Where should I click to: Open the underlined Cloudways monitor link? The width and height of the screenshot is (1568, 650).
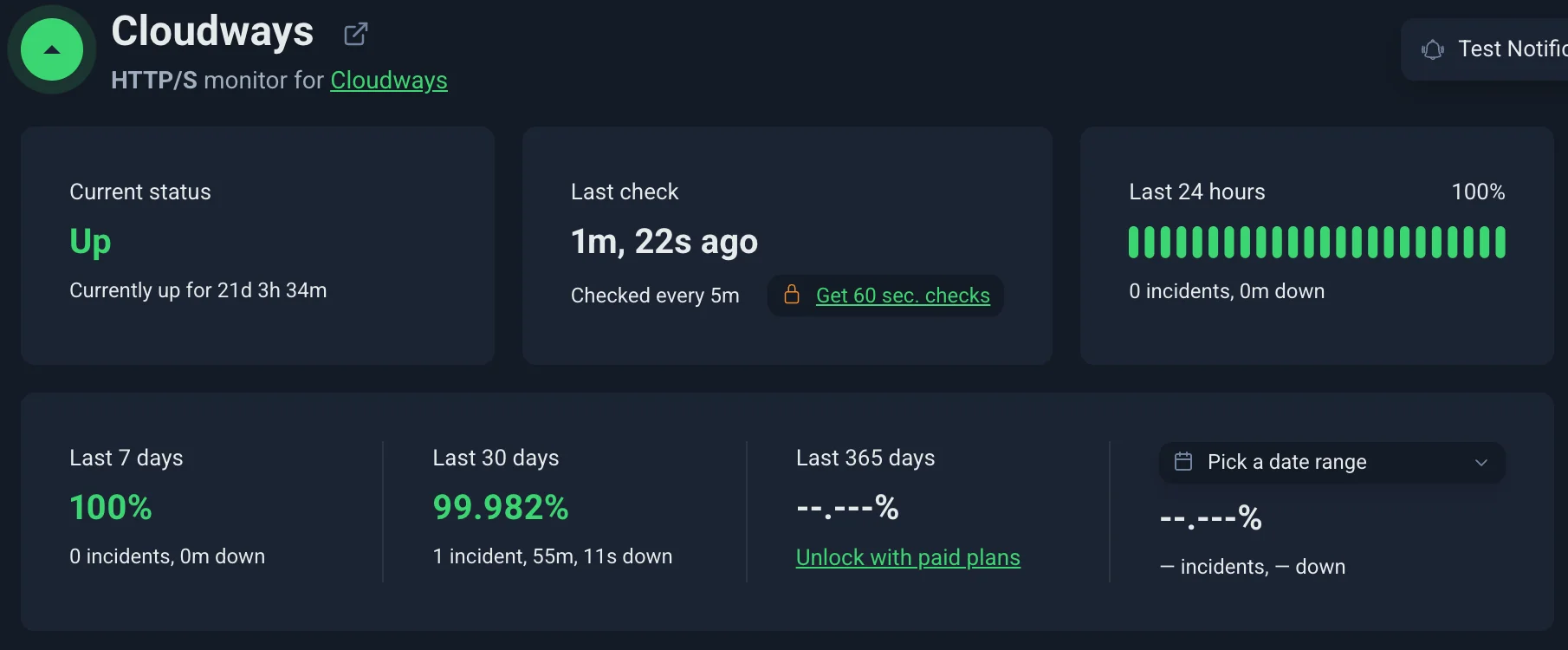click(x=389, y=81)
